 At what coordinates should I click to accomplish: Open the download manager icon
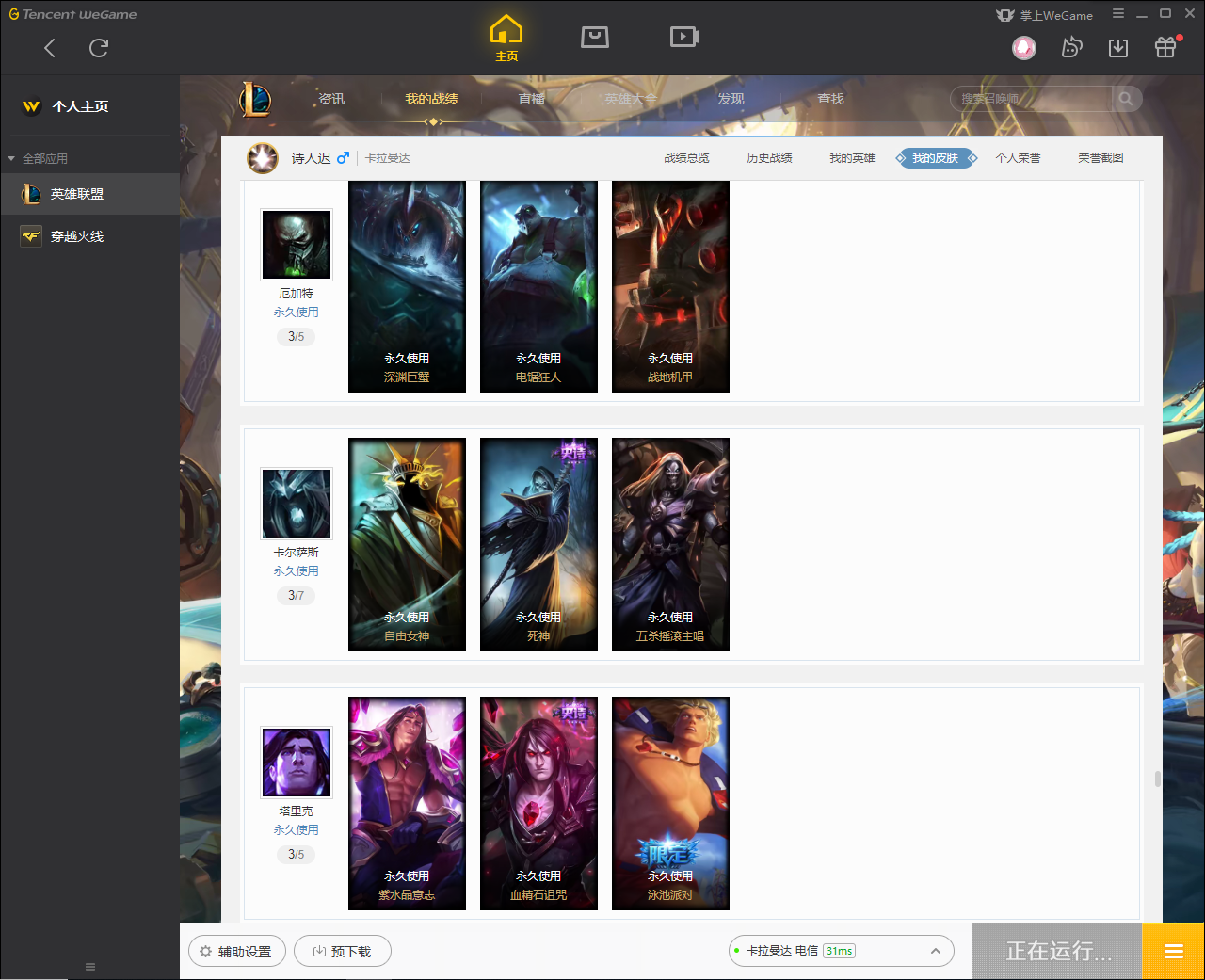[1118, 47]
